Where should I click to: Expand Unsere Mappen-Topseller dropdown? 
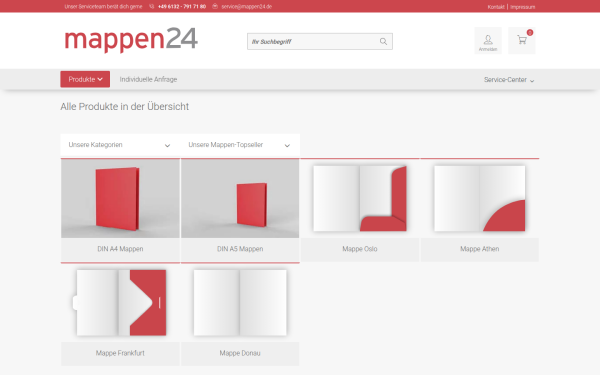click(240, 145)
